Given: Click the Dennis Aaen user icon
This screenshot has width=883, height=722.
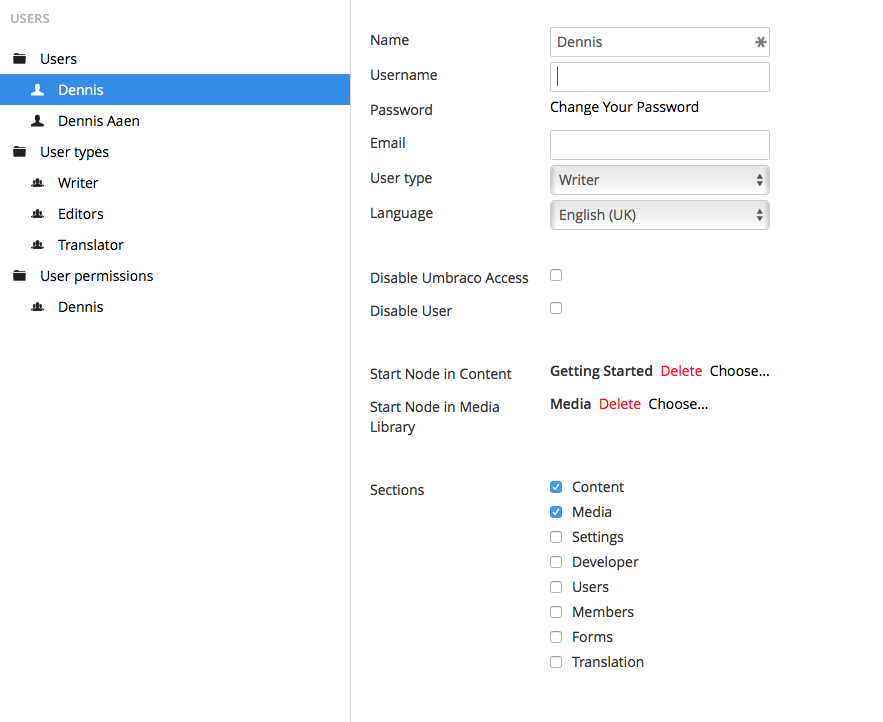Looking at the screenshot, I should pos(38,121).
